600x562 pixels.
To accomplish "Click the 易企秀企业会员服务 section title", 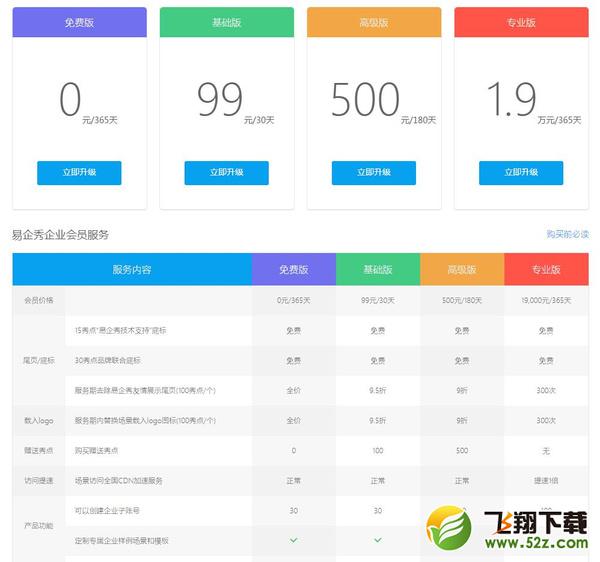I will (60, 235).
